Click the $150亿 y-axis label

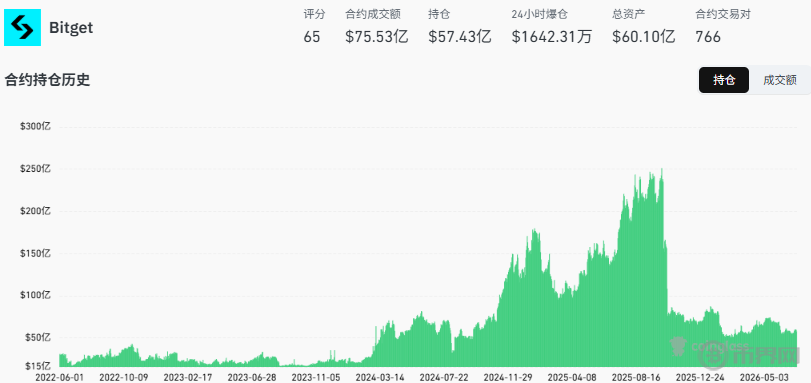[35, 254]
